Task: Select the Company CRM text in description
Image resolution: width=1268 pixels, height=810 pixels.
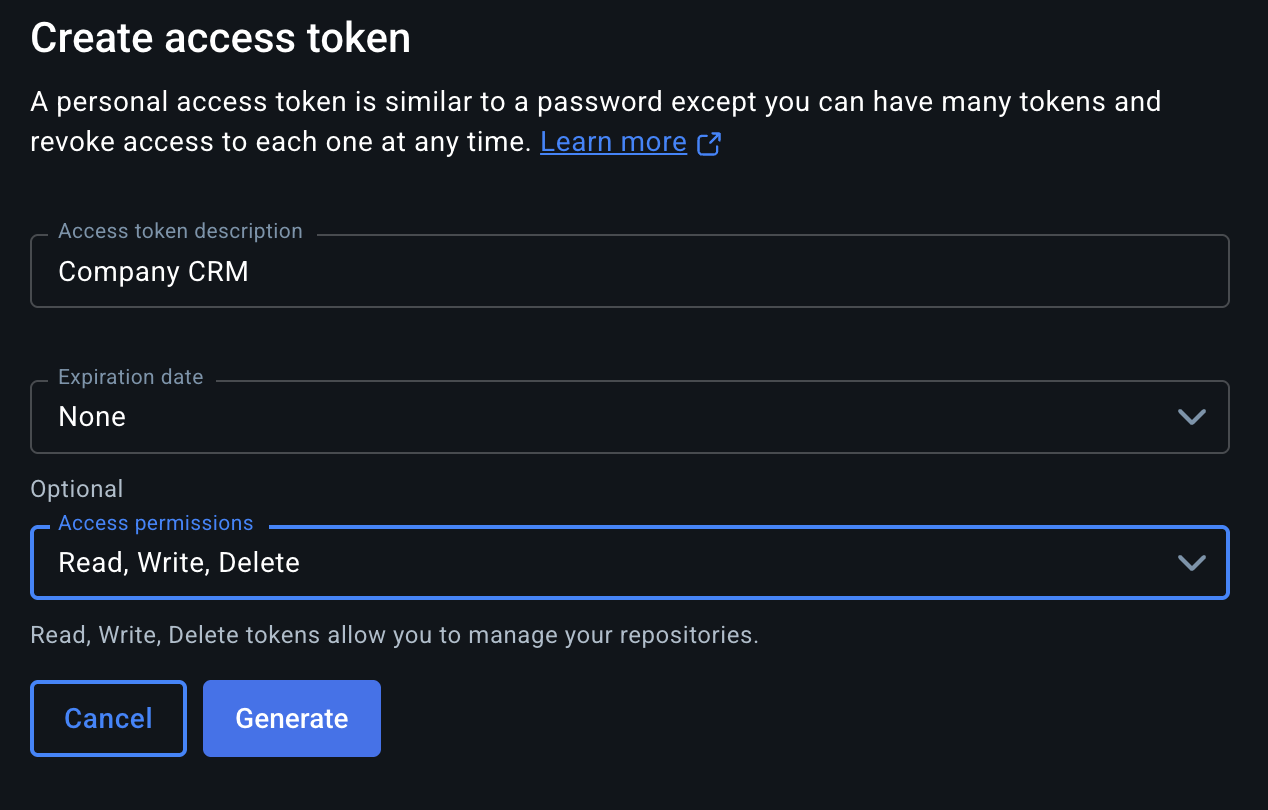Action: (153, 271)
